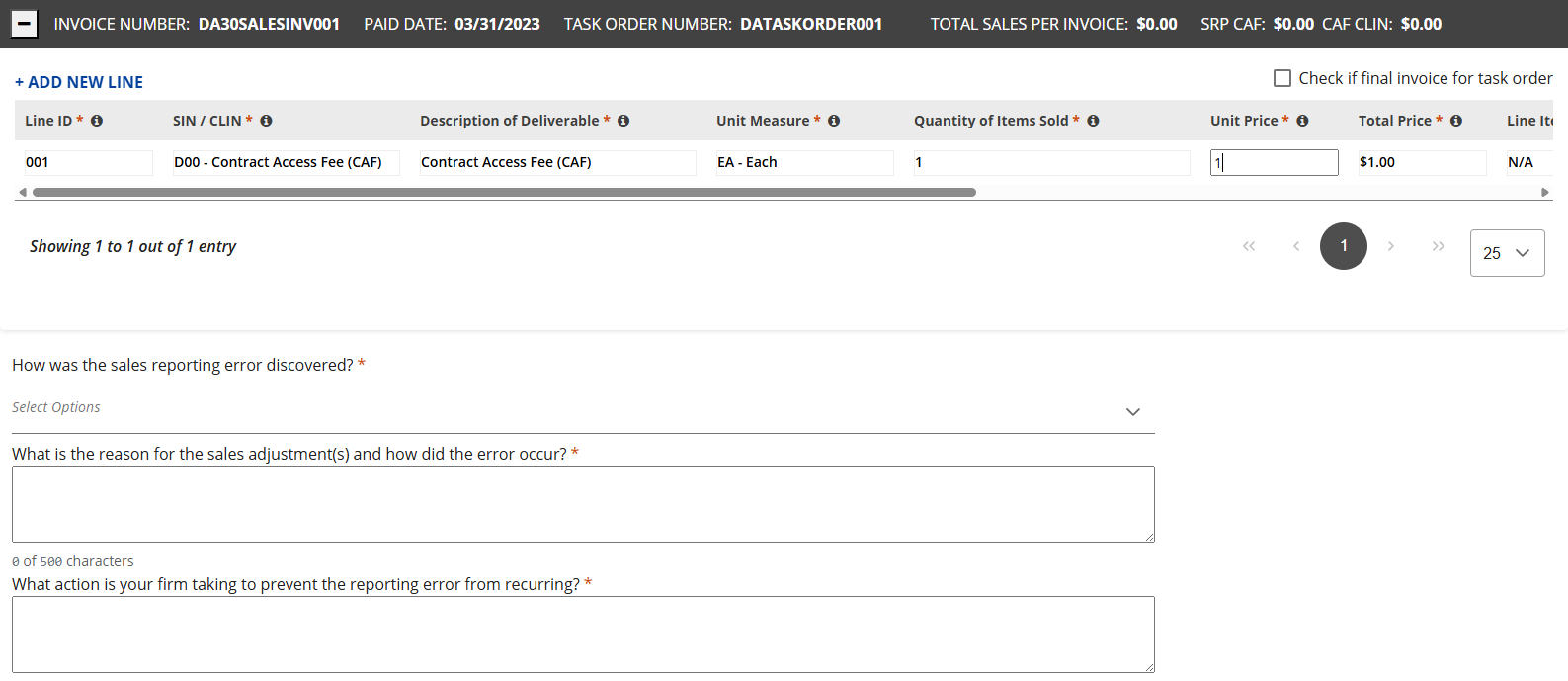Select page 1 in pagination
Image resolution: width=1568 pixels, height=681 pixels.
tap(1344, 246)
